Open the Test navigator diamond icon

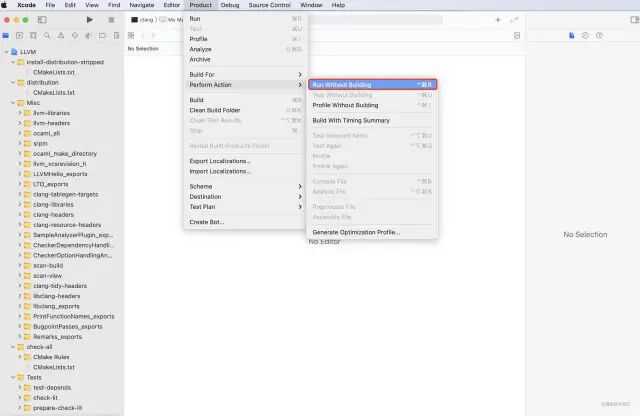click(75, 36)
